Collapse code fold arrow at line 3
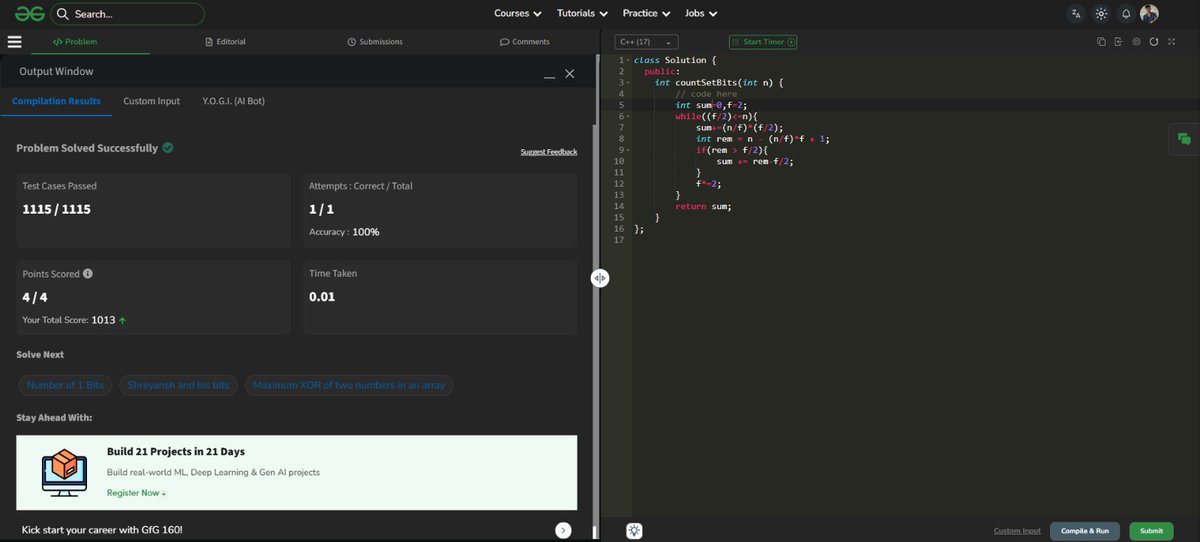The height and width of the screenshot is (542, 1200). pyautogui.click(x=628, y=83)
